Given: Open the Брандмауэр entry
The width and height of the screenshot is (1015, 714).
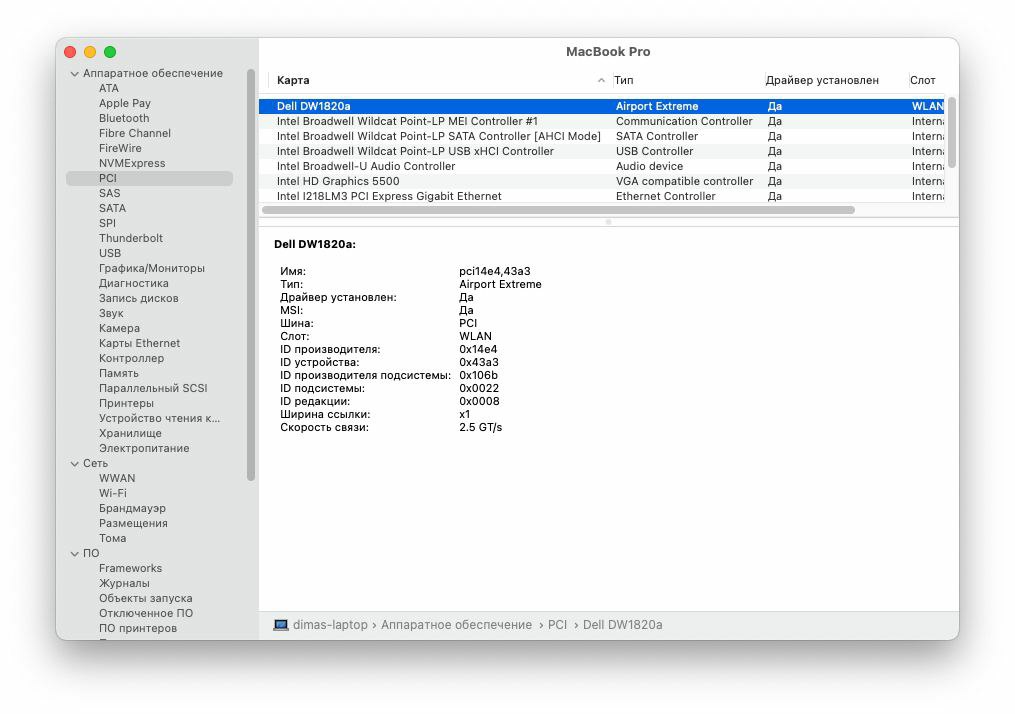Looking at the screenshot, I should (132, 508).
